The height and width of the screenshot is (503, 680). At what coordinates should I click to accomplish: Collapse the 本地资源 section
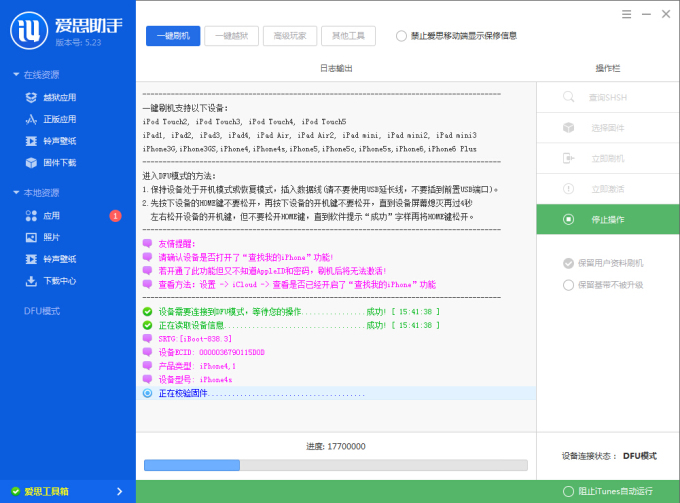pos(16,193)
